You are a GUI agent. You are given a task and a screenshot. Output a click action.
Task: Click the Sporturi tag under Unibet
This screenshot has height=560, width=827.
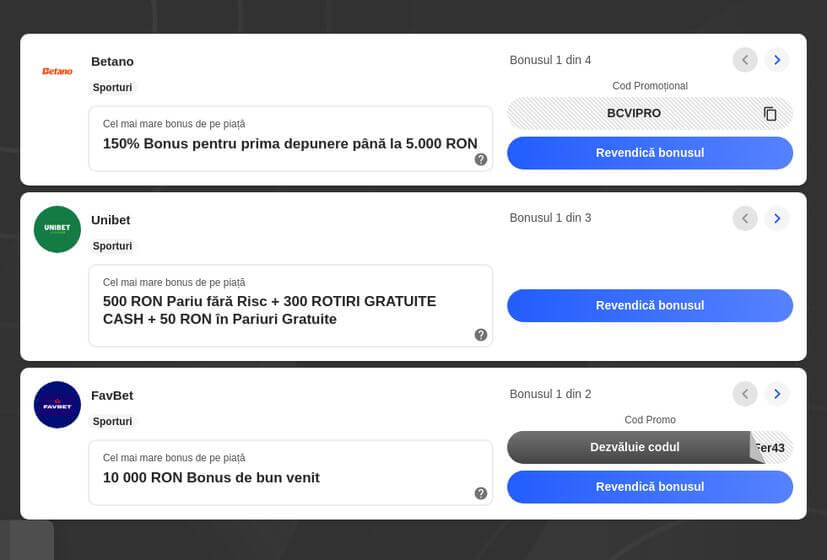pyautogui.click(x=112, y=246)
